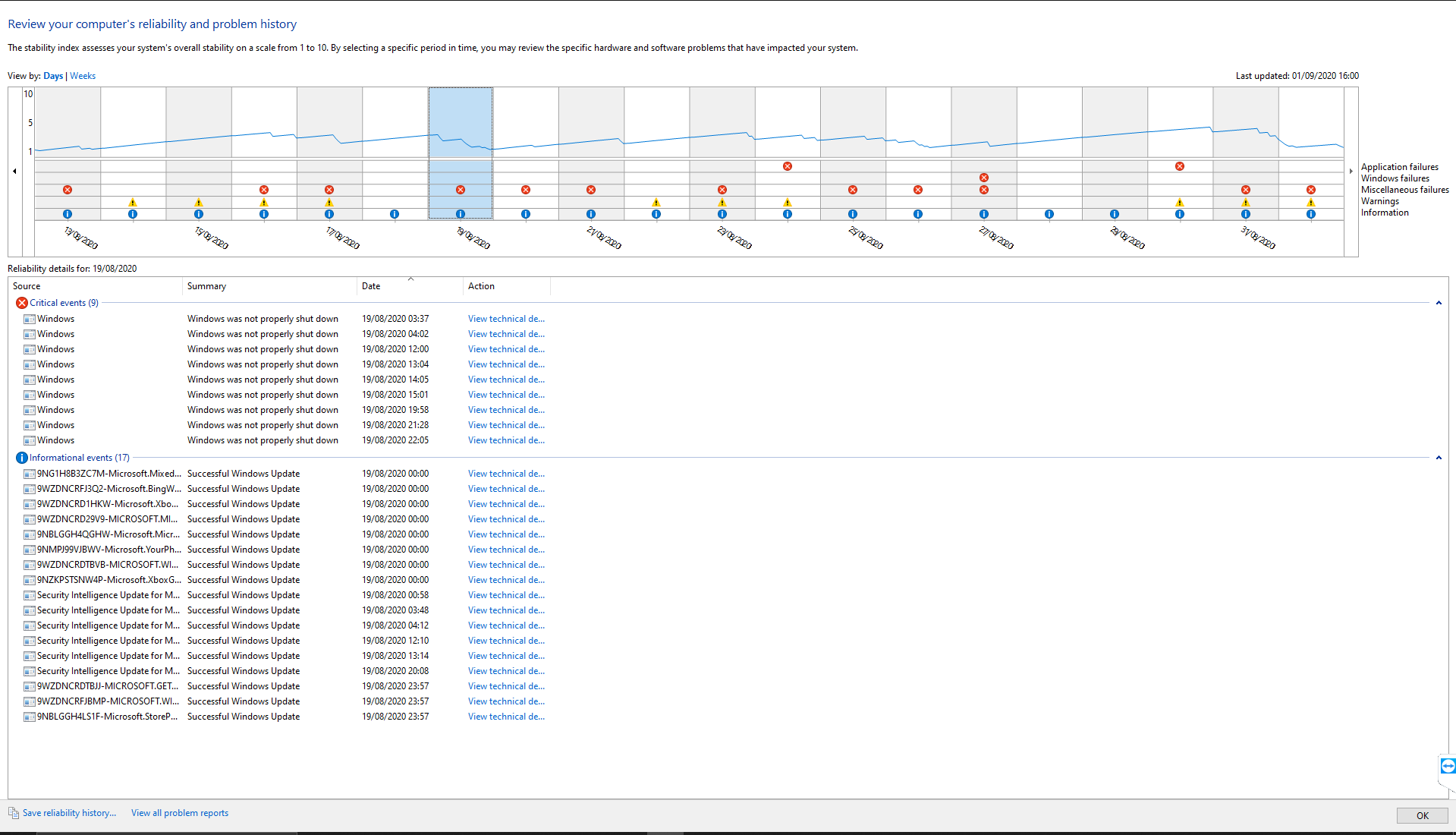Click the Windows failures icon in 27/08/2020 column
The height and width of the screenshot is (835, 1456).
[x=984, y=178]
